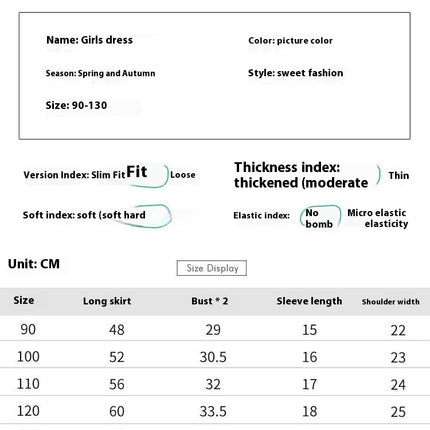Select the Thin thickness option
The image size is (430, 430).
click(399, 175)
